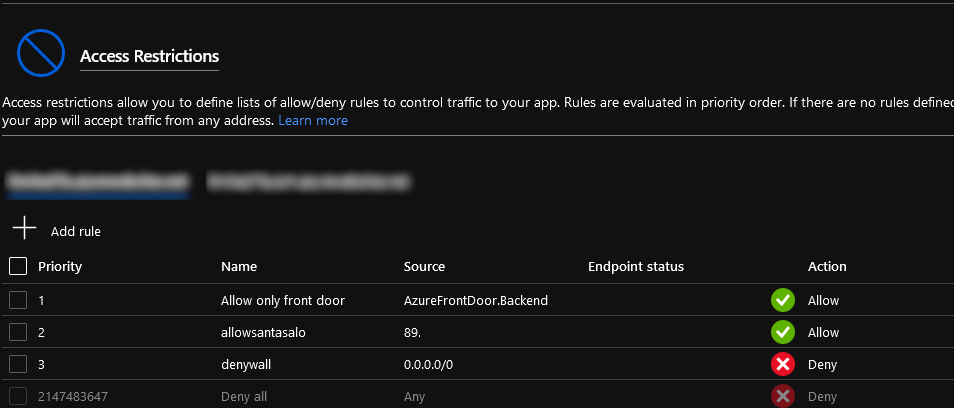Viewport: 954px width, 408px height.
Task: Click the plus icon to add rule
Action: tap(24, 231)
